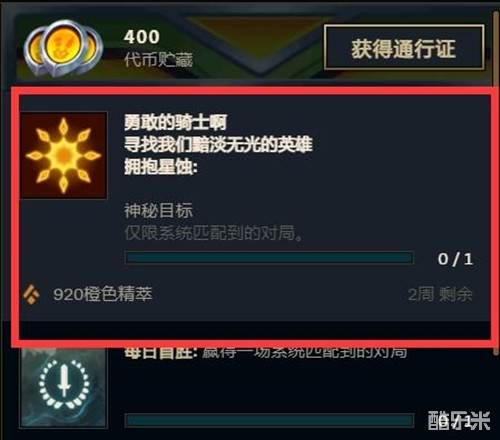Click the 神秘目标 objective text
The height and width of the screenshot is (440, 500).
click(x=158, y=211)
